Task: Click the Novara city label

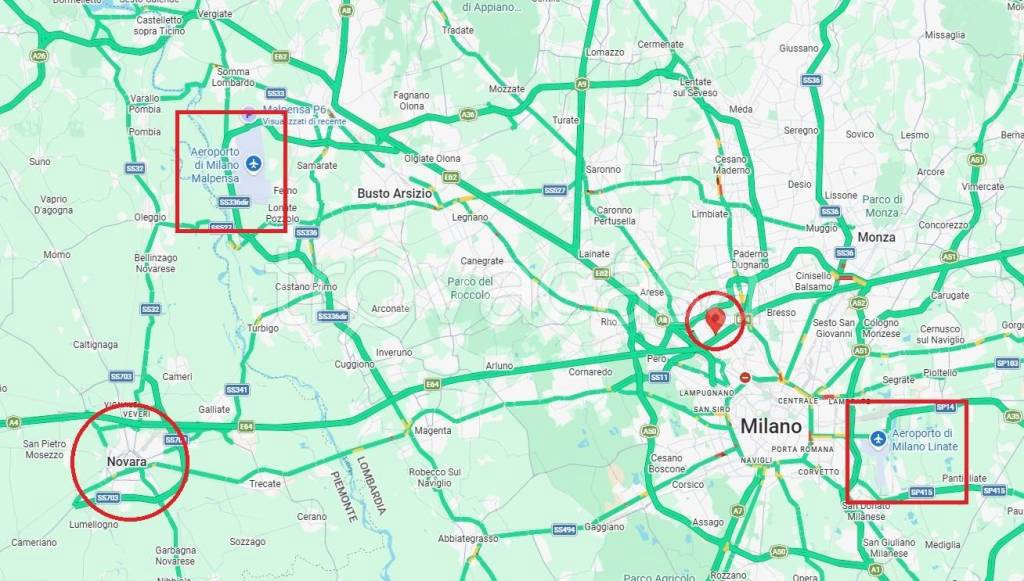Action: pyautogui.click(x=127, y=462)
